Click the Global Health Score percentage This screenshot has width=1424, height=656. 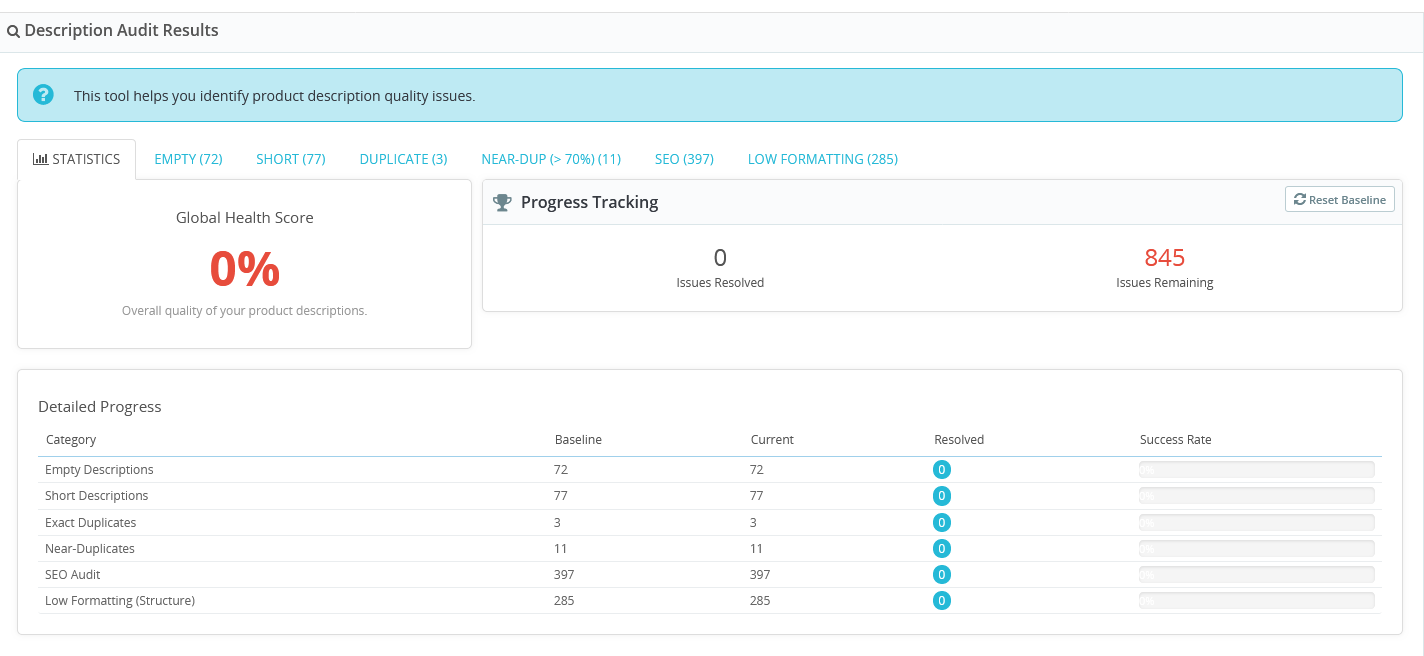tap(244, 268)
